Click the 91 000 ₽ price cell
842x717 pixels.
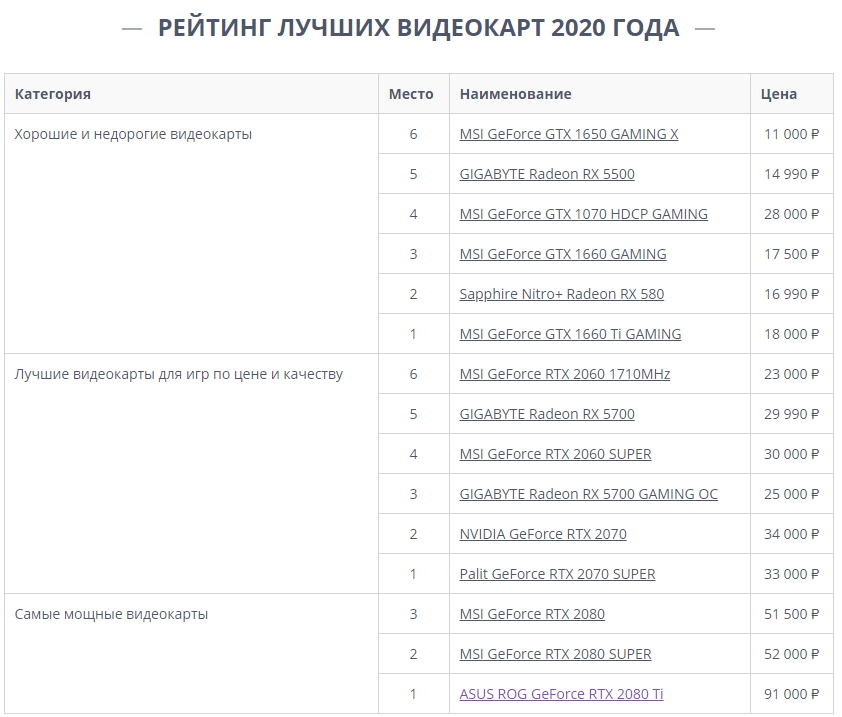pyautogui.click(x=791, y=694)
